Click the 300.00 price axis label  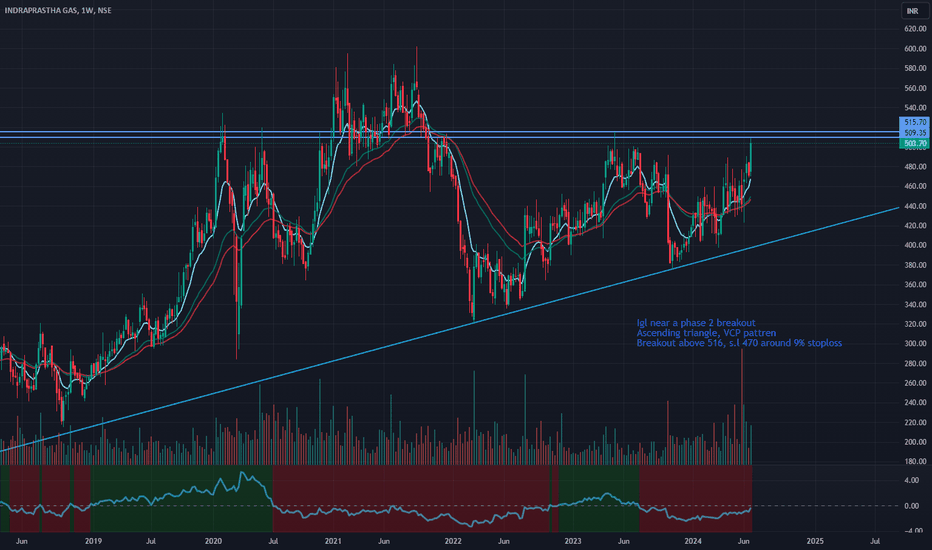915,344
